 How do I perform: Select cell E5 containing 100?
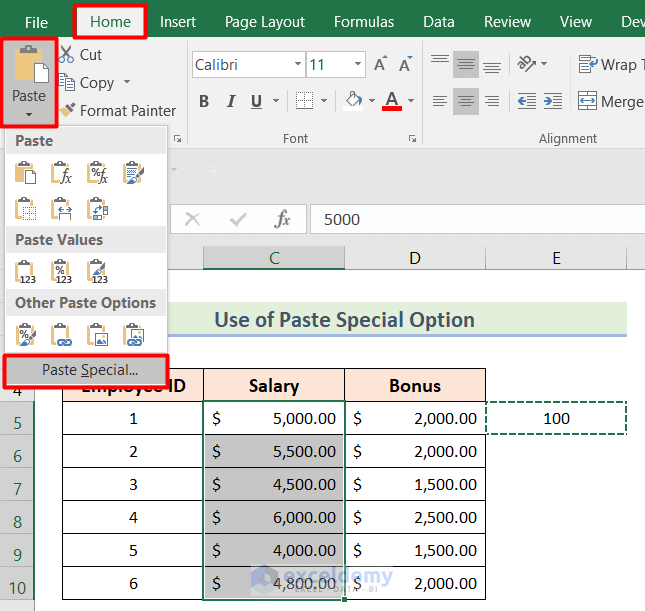tap(556, 418)
